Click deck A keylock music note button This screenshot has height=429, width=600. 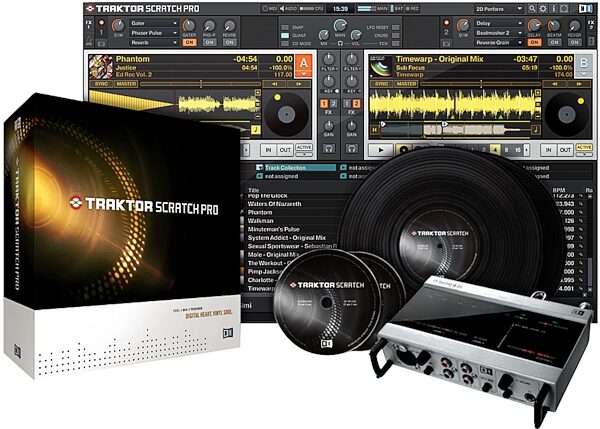pyautogui.click(x=256, y=130)
